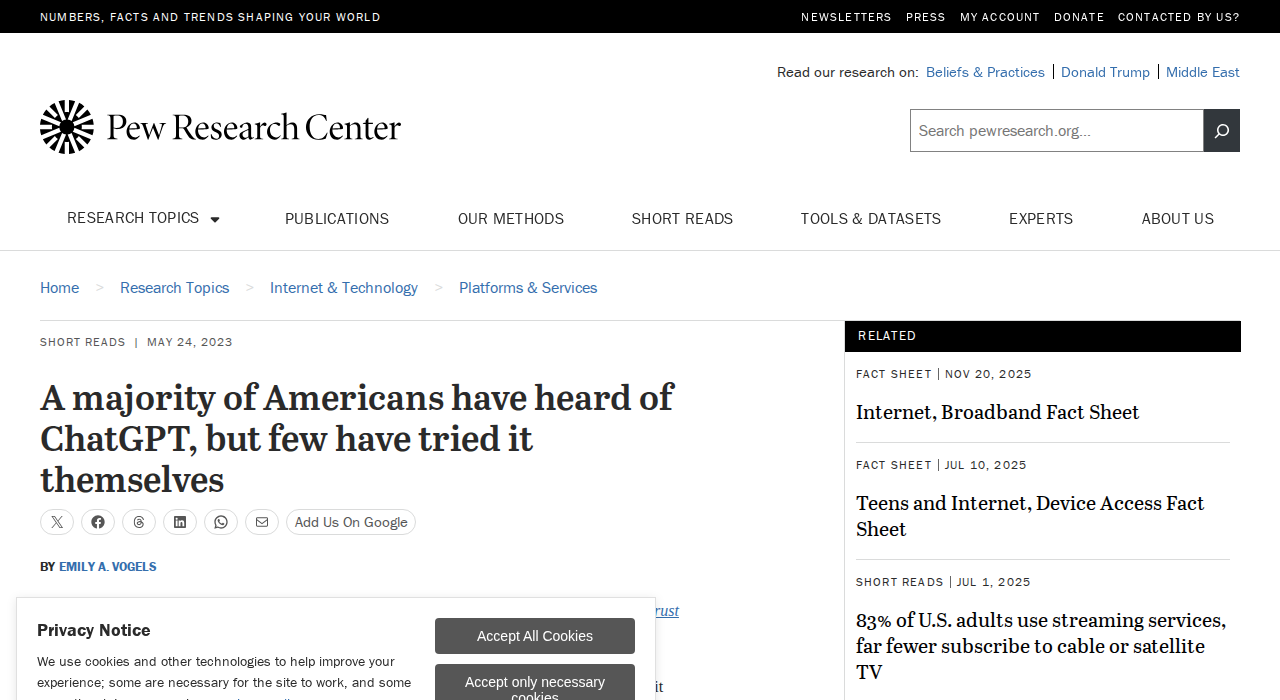
Task: Click Contacted By Us? link
Action: click(x=1179, y=17)
